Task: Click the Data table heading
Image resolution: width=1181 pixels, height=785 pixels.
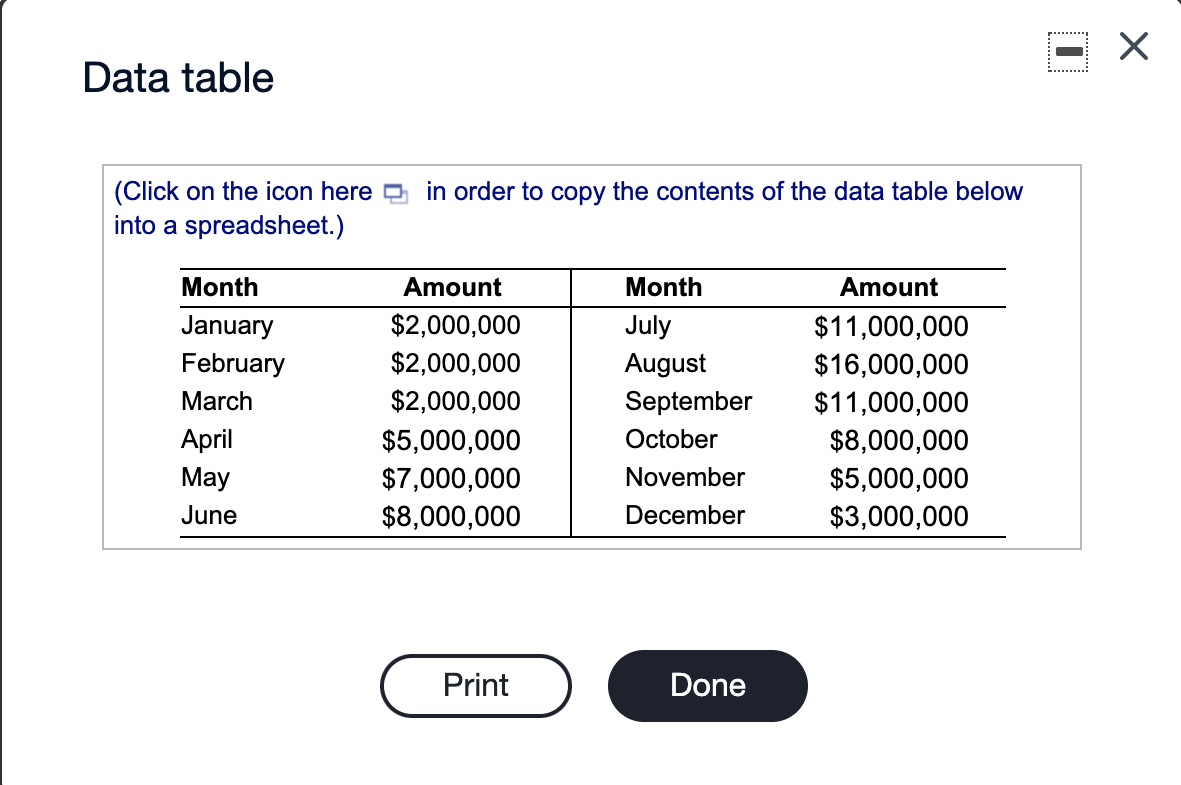Action: coord(179,78)
